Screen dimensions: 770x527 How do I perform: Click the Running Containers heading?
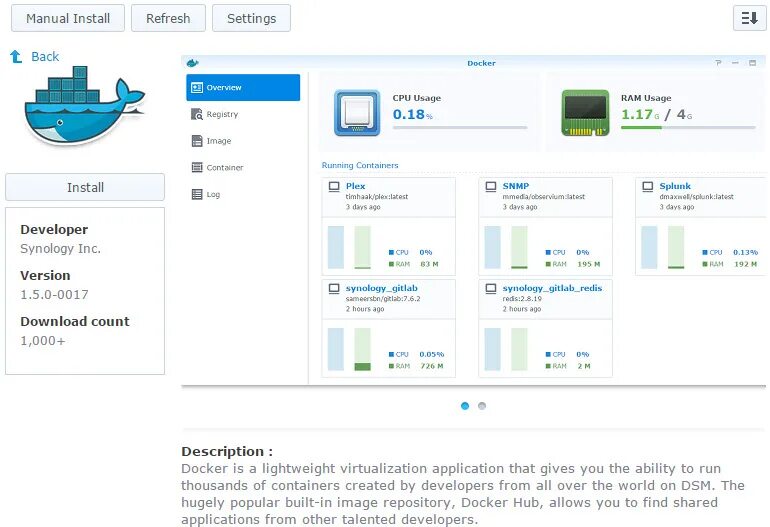click(360, 166)
